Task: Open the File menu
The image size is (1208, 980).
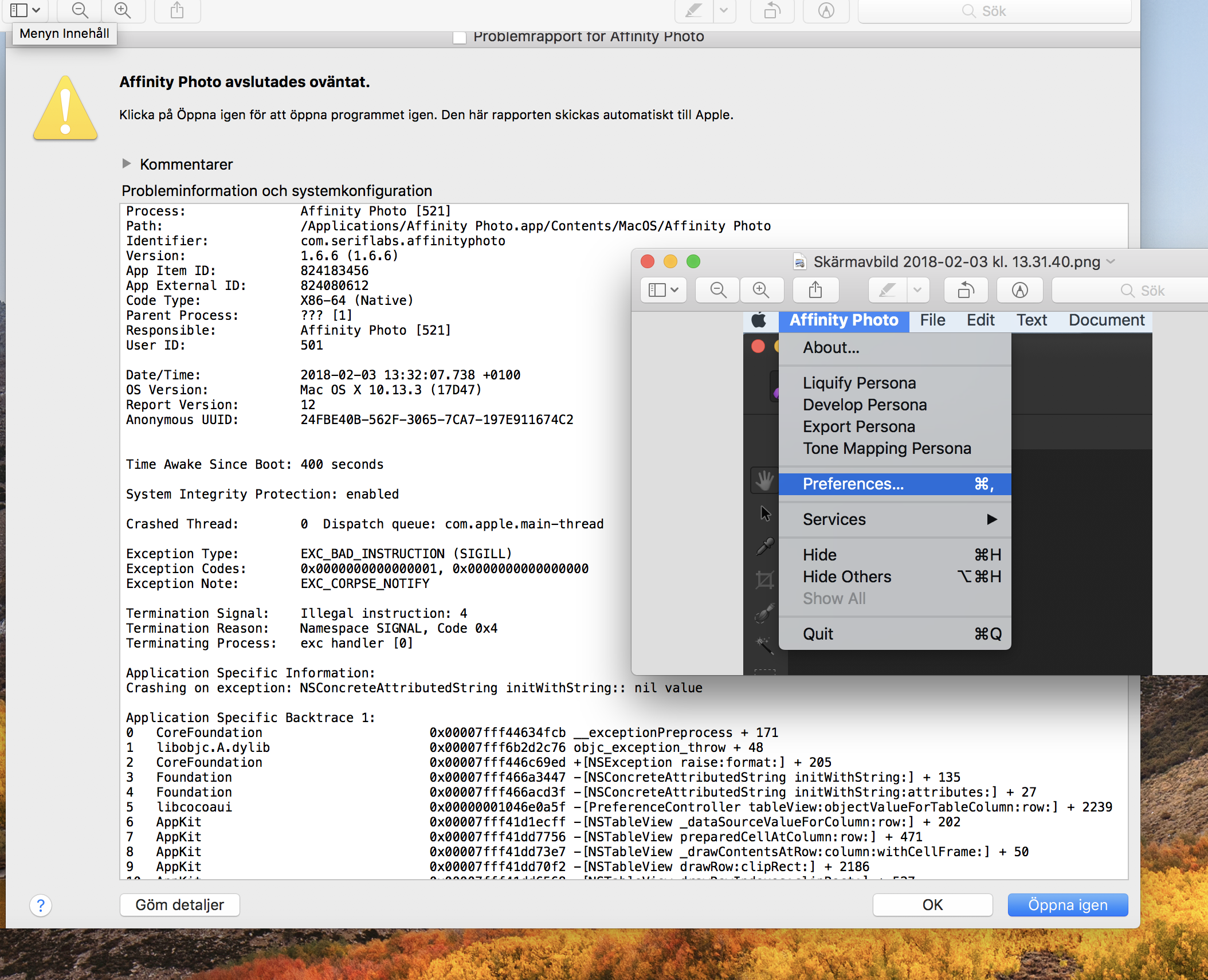Action: coord(933,320)
